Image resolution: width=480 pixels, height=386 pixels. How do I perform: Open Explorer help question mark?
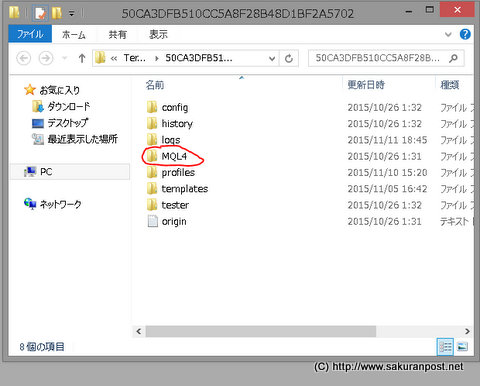point(465,34)
